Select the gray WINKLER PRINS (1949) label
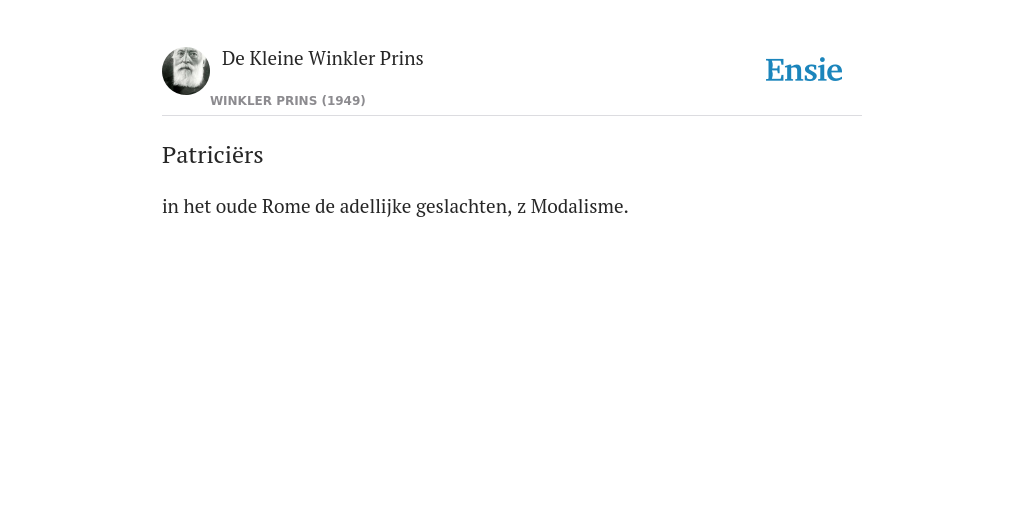Image resolution: width=1024 pixels, height=512 pixels. 288,101
